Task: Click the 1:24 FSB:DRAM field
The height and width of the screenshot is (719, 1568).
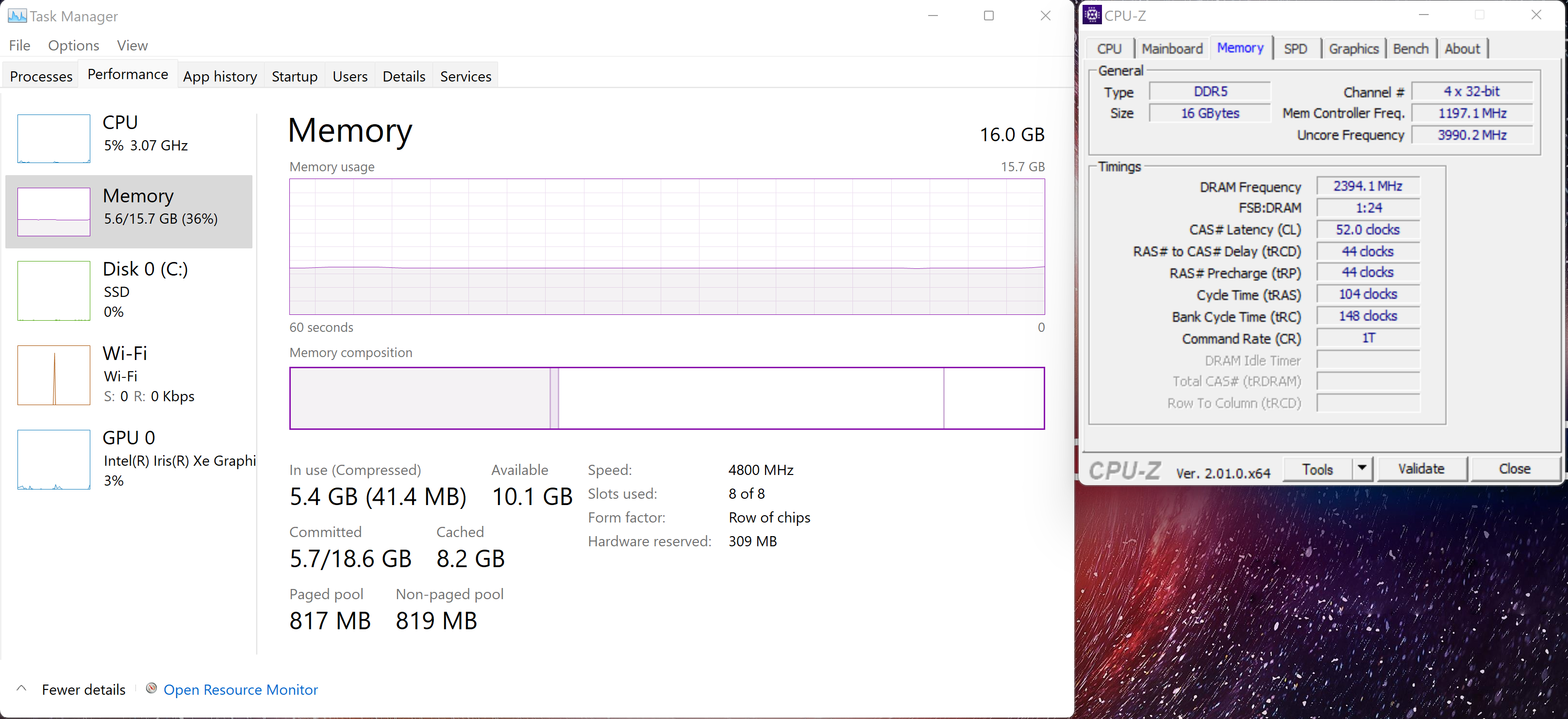Action: (x=1368, y=208)
